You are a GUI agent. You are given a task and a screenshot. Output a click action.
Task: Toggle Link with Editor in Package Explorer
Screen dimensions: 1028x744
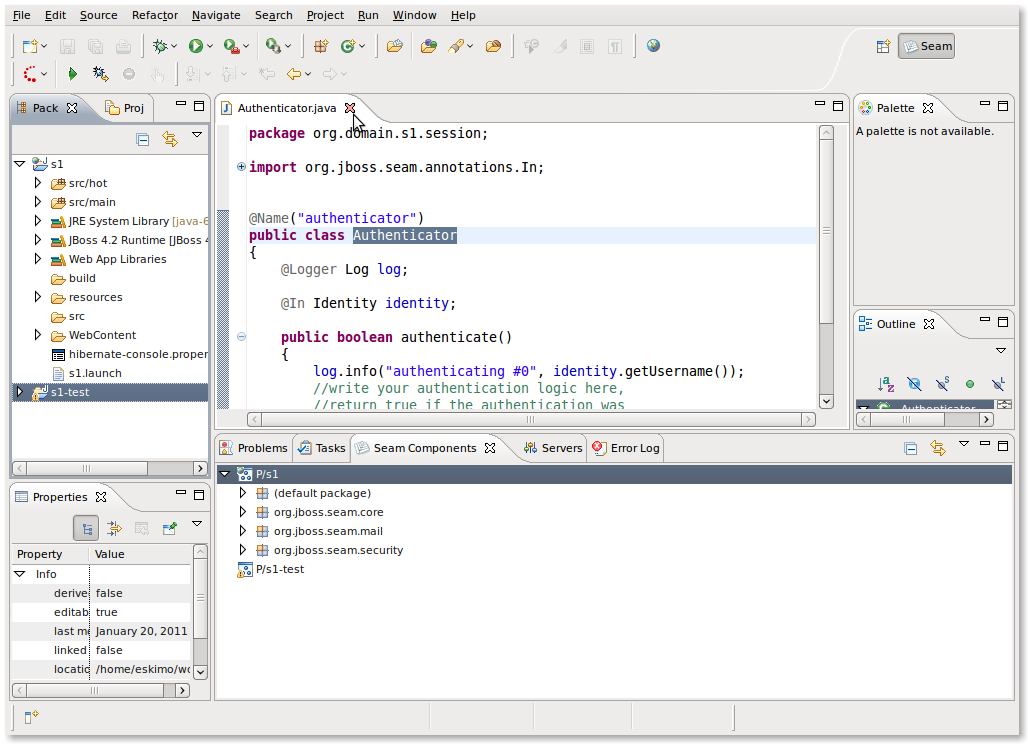click(170, 140)
